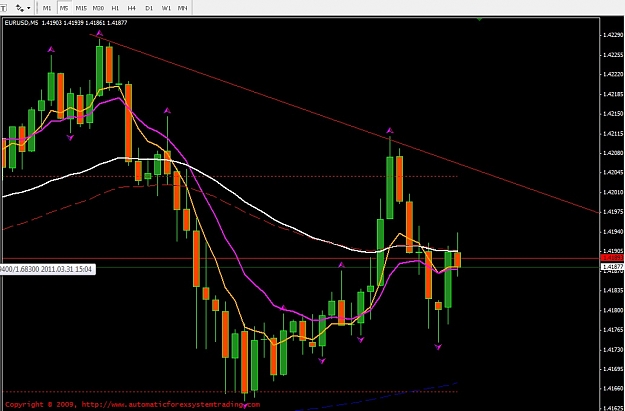Click the 2011.03.31 15:04 tooltip label

[x=47, y=269]
